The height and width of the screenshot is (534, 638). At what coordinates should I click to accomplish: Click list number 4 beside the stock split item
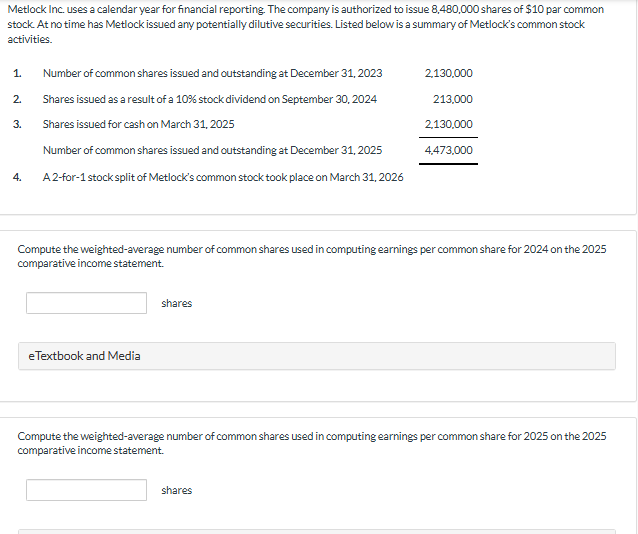point(17,177)
